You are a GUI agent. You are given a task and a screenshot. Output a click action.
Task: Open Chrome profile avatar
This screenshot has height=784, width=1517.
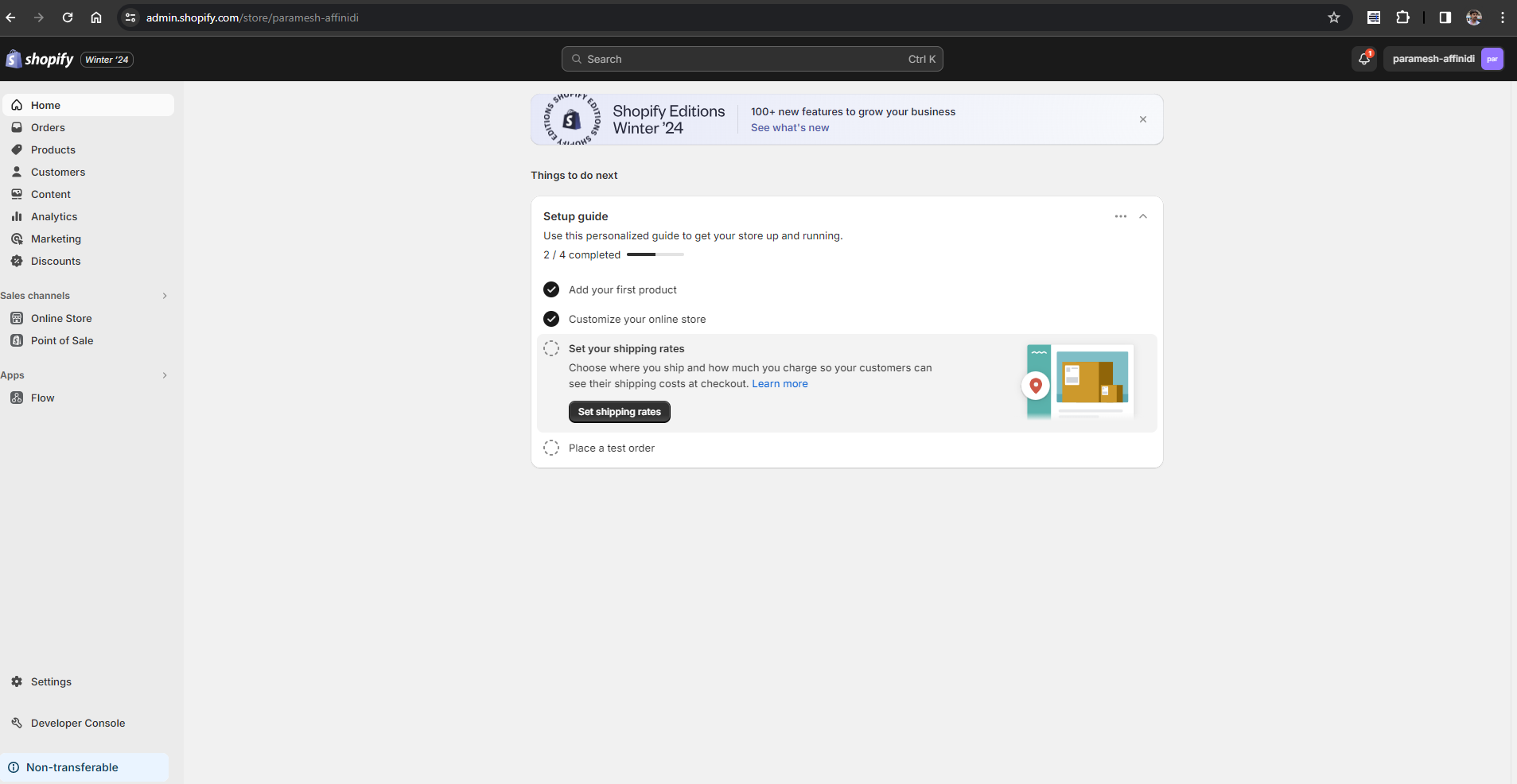1474,17
